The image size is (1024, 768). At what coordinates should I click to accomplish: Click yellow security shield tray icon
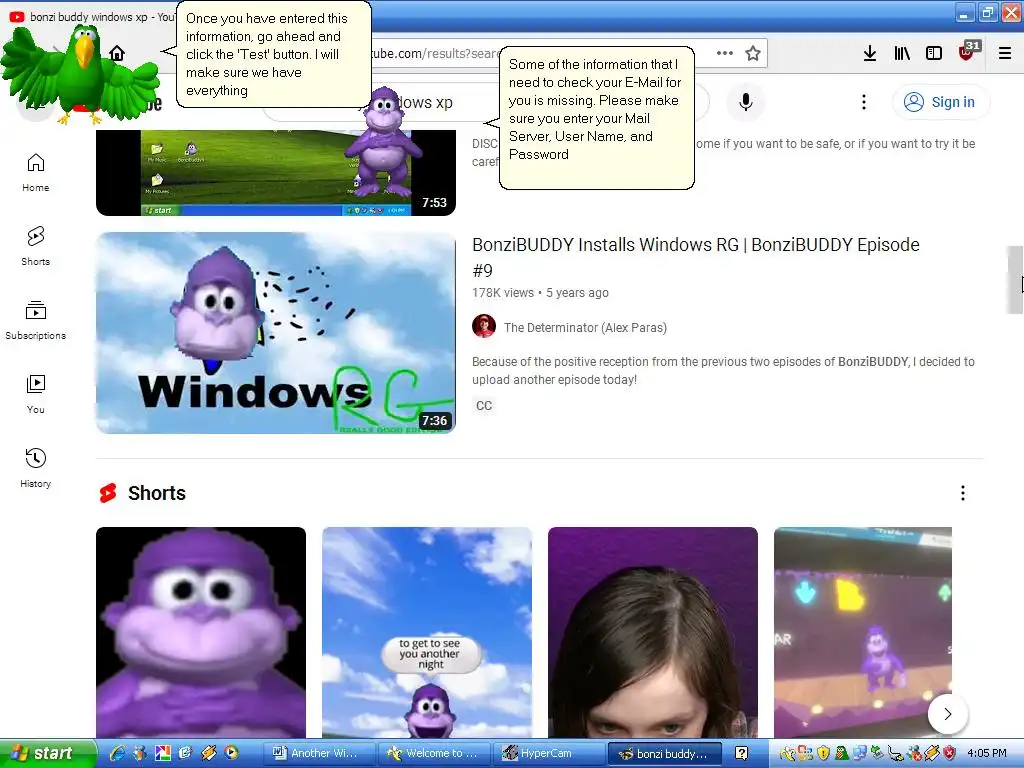tap(824, 753)
